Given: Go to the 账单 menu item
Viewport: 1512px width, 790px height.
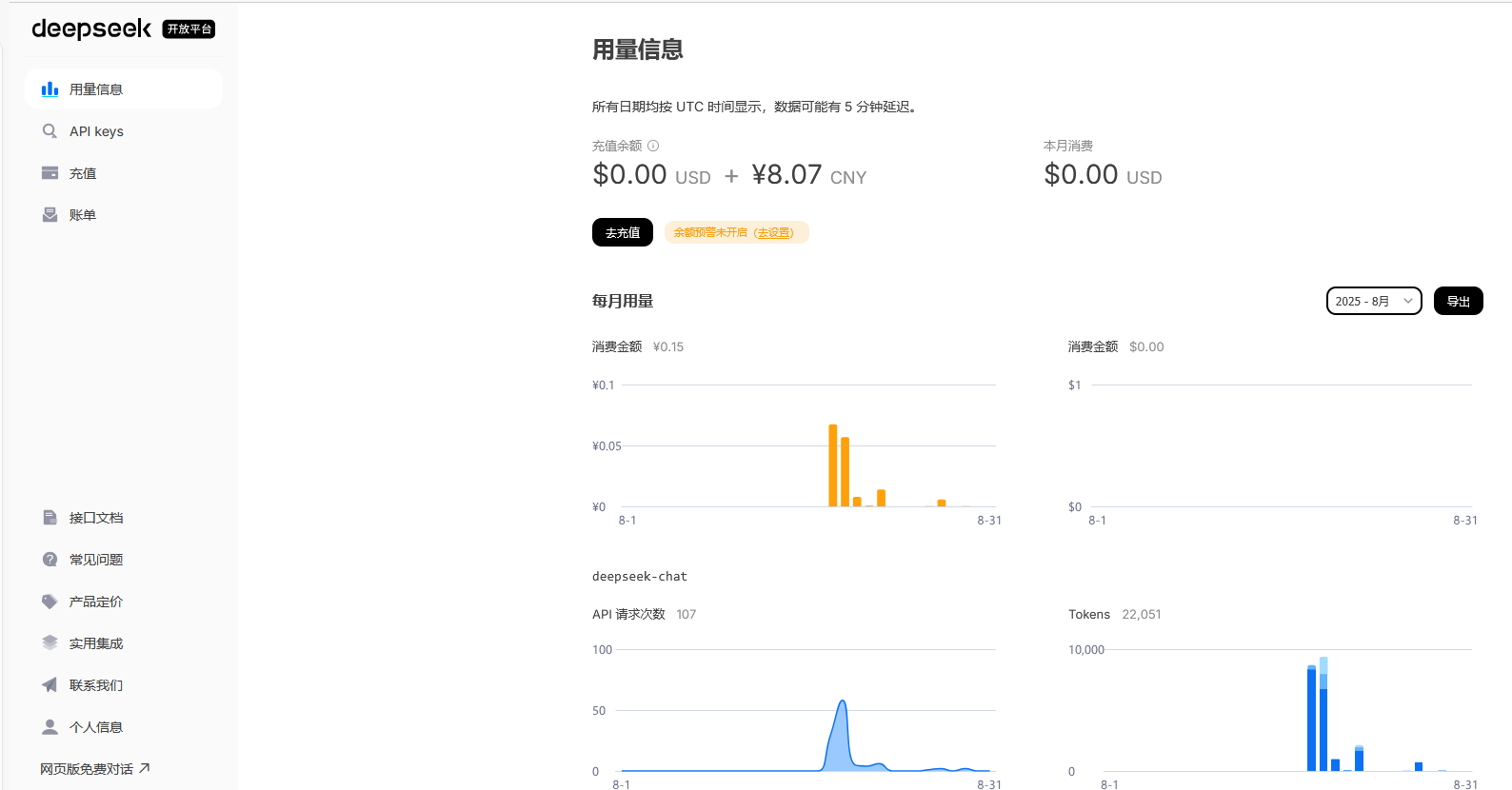Looking at the screenshot, I should tap(83, 215).
